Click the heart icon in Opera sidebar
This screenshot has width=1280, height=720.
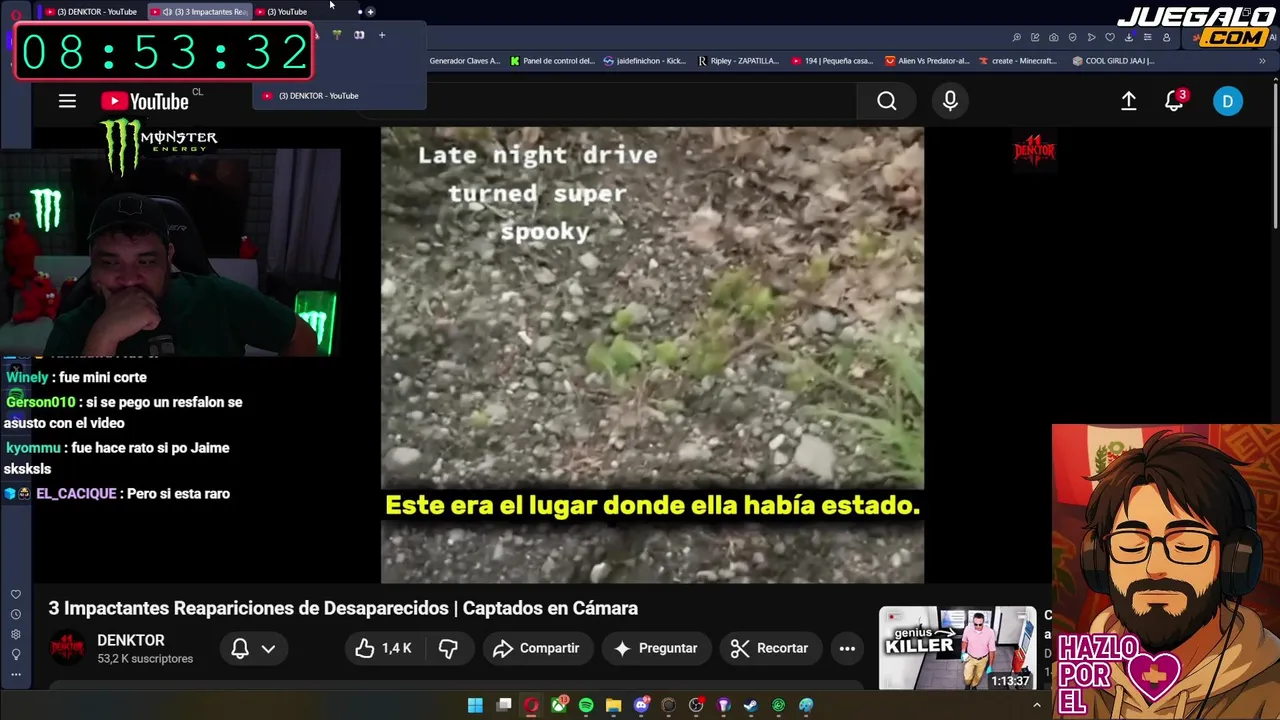click(15, 594)
